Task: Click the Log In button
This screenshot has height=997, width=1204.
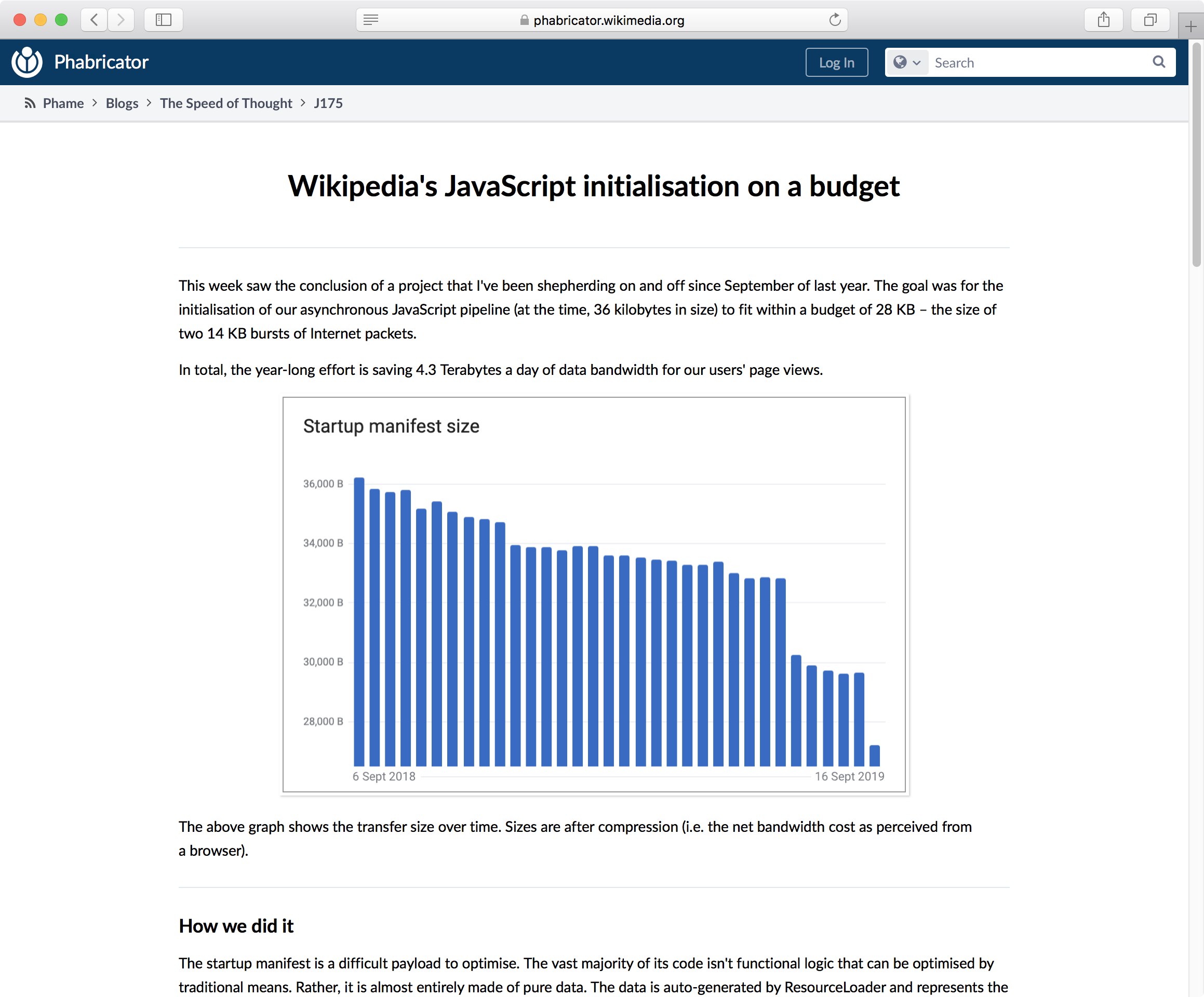Action: pos(836,62)
